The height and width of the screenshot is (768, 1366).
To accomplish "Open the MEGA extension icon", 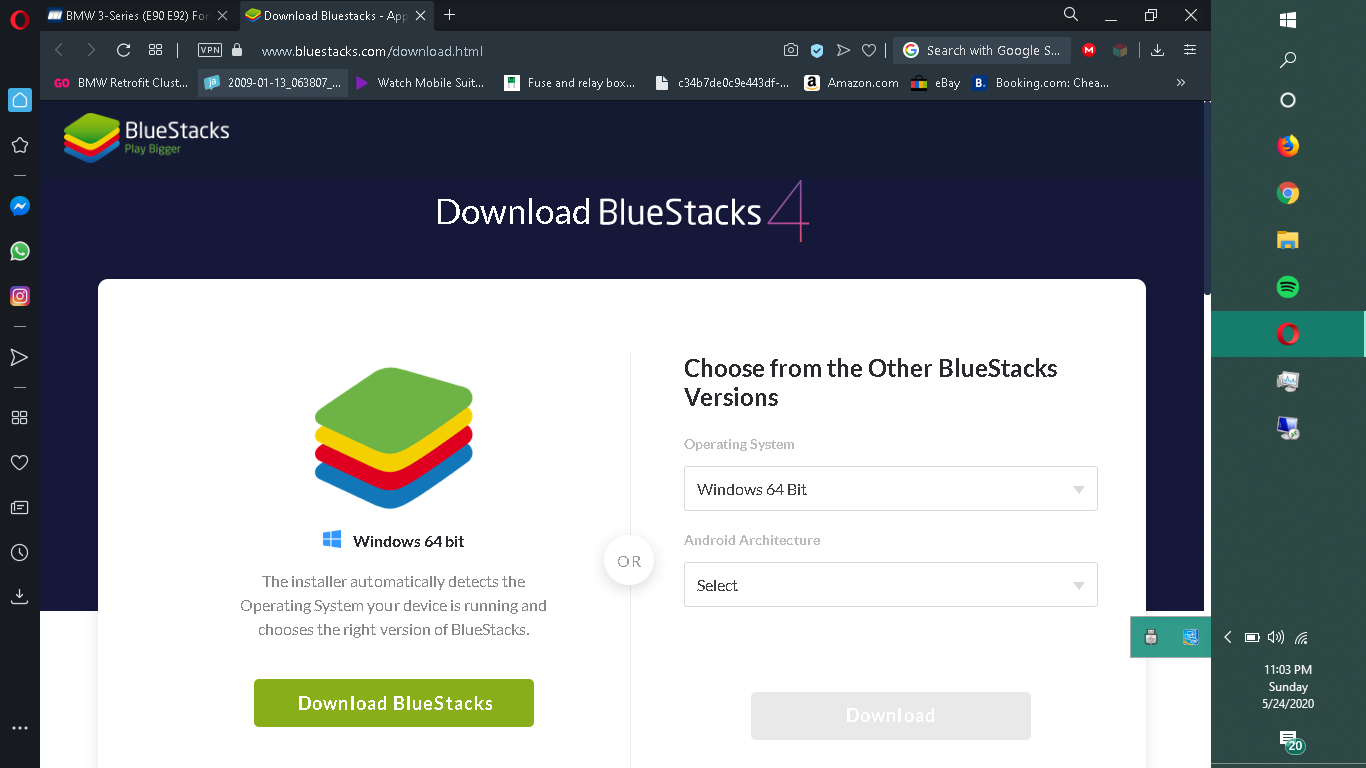I will point(1089,50).
